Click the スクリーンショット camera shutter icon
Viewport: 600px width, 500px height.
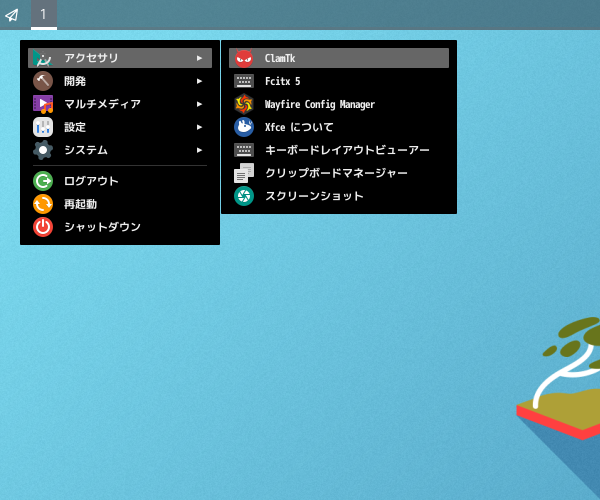pos(244,196)
